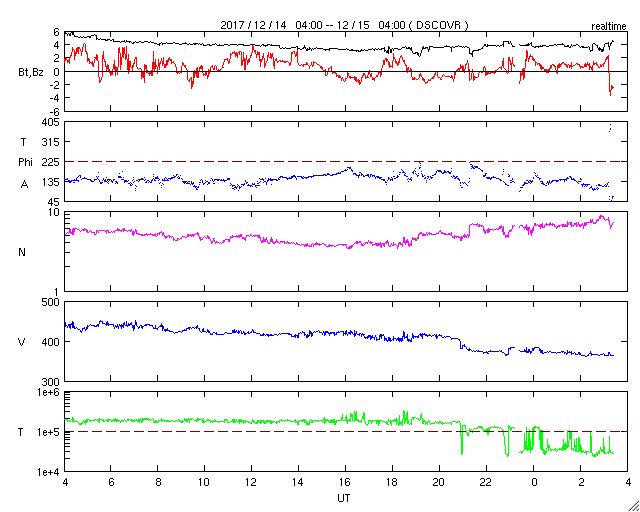Click the 'UT' x-axis label
Viewport: 640px width, 512px height.
[x=344, y=498]
